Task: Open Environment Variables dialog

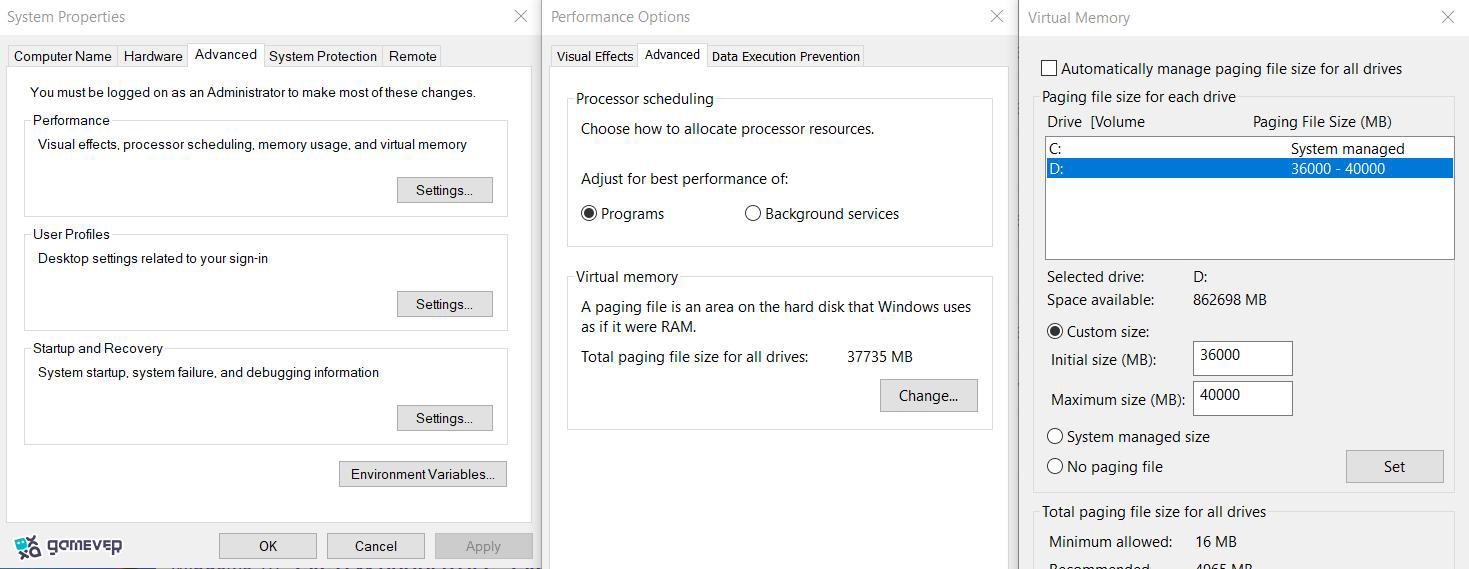Action: pos(423,474)
